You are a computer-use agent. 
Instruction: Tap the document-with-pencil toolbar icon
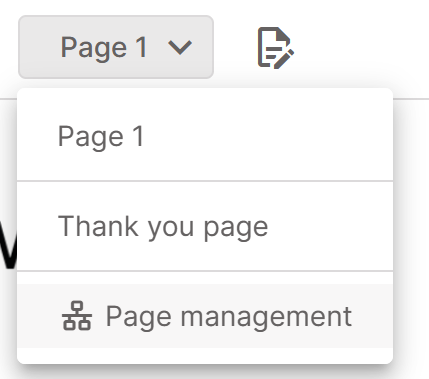tap(276, 48)
